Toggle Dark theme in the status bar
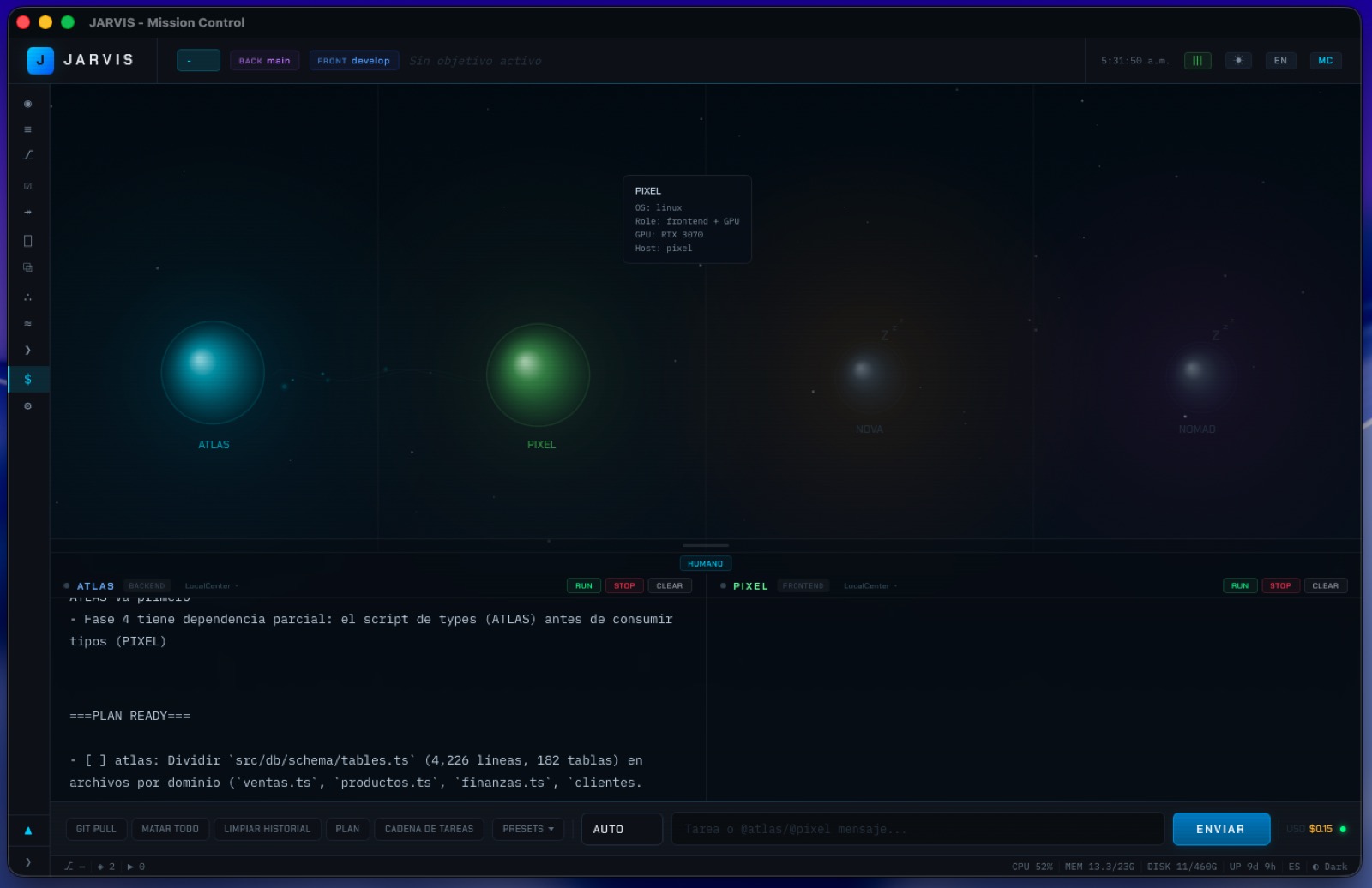 click(x=1330, y=867)
